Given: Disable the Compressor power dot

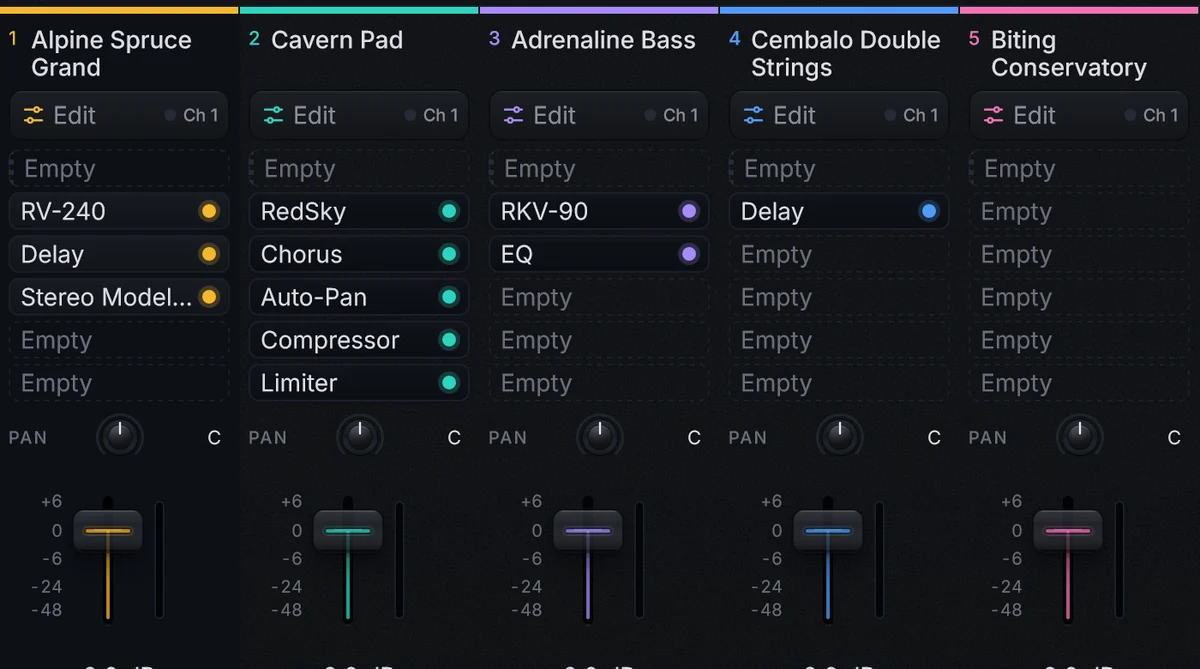Looking at the screenshot, I should 449,340.
